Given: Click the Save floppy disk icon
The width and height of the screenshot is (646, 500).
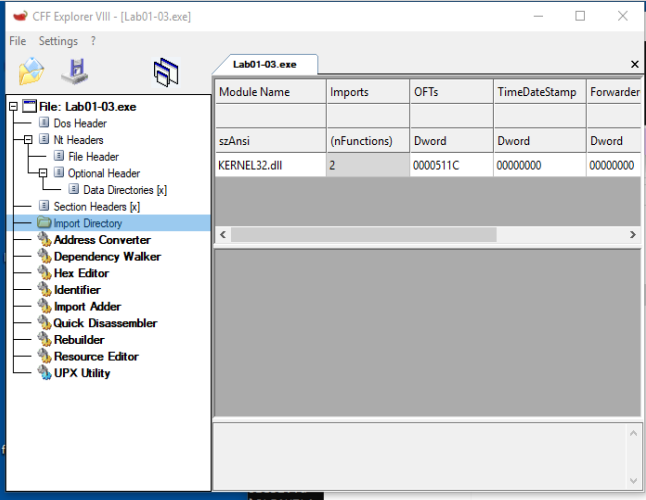Looking at the screenshot, I should (75, 72).
